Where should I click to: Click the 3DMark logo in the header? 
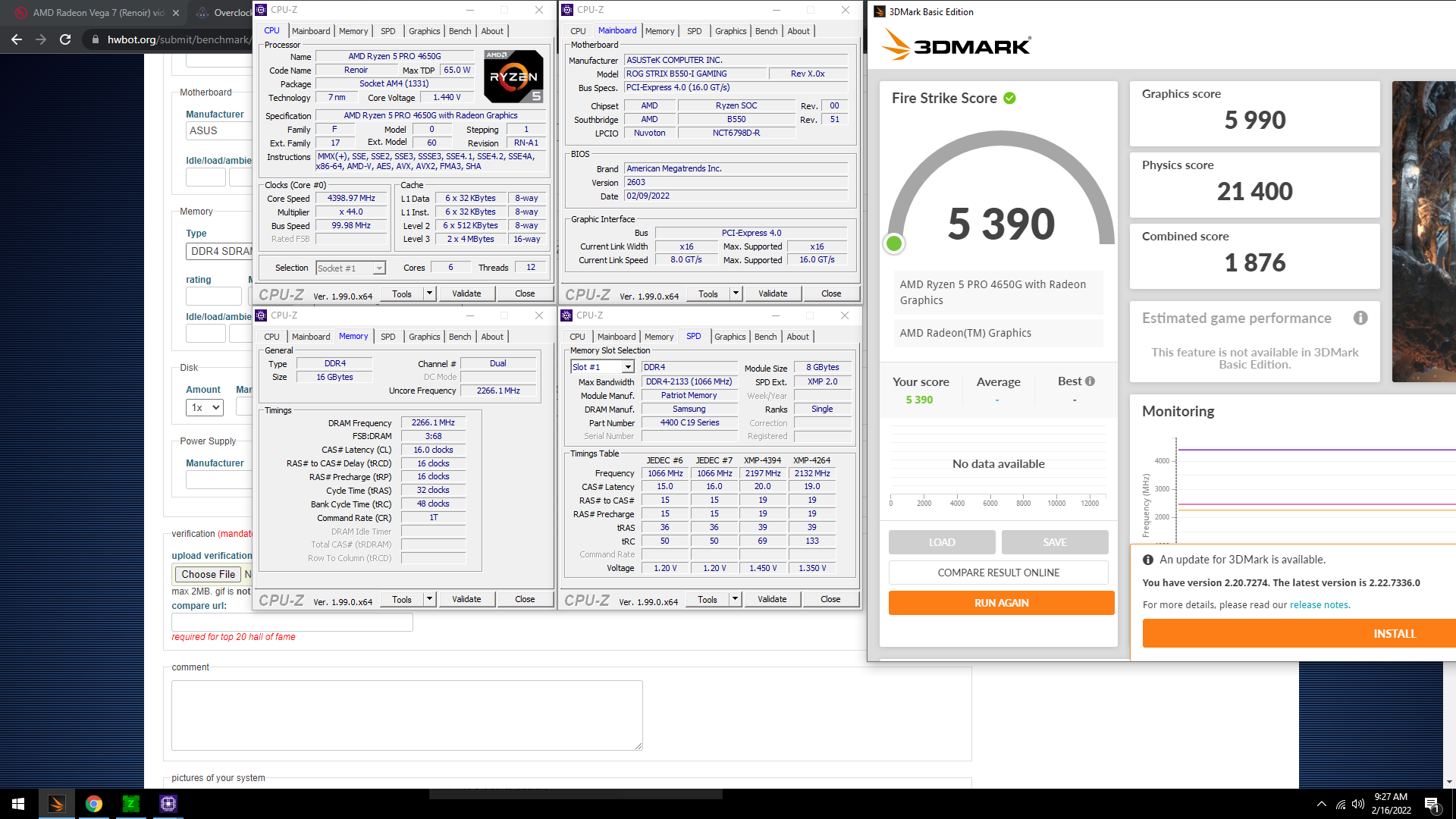[x=956, y=45]
